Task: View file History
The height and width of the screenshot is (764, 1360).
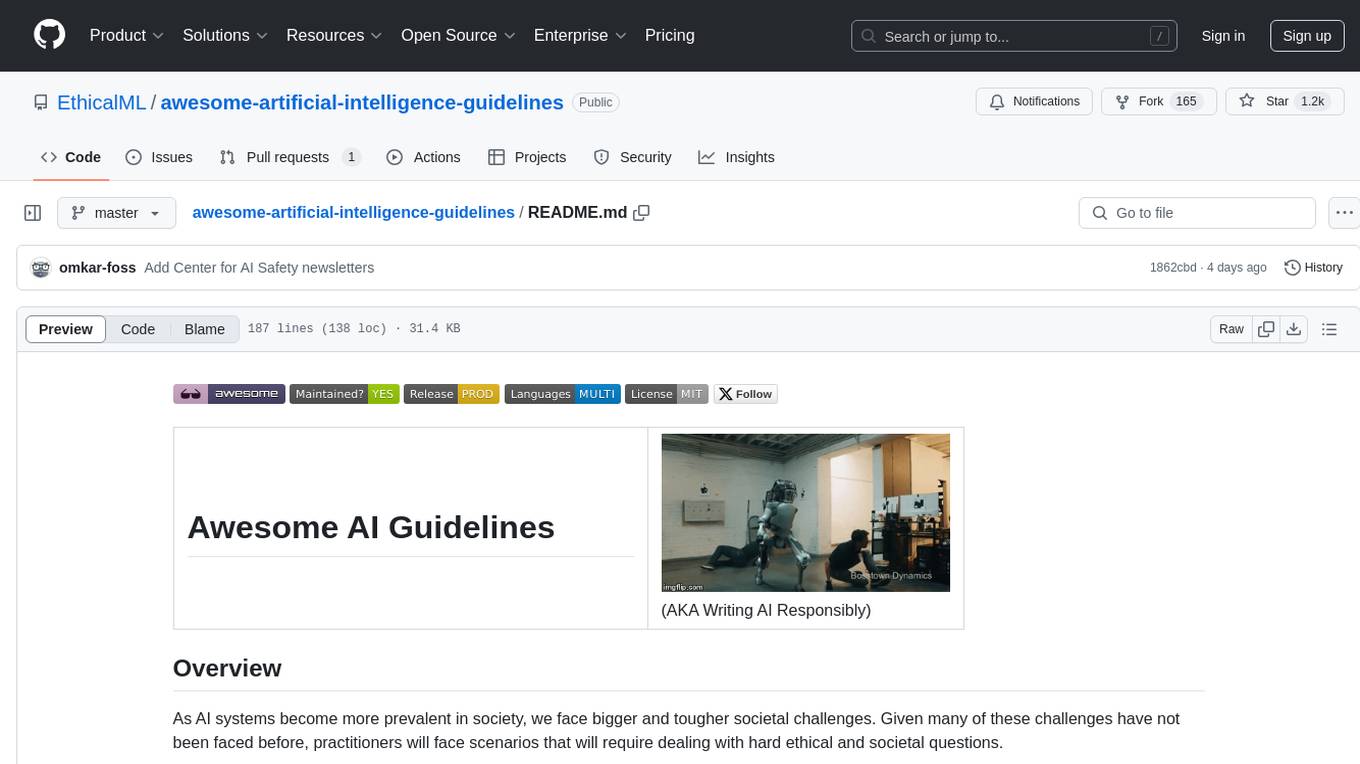Action: 1313,268
